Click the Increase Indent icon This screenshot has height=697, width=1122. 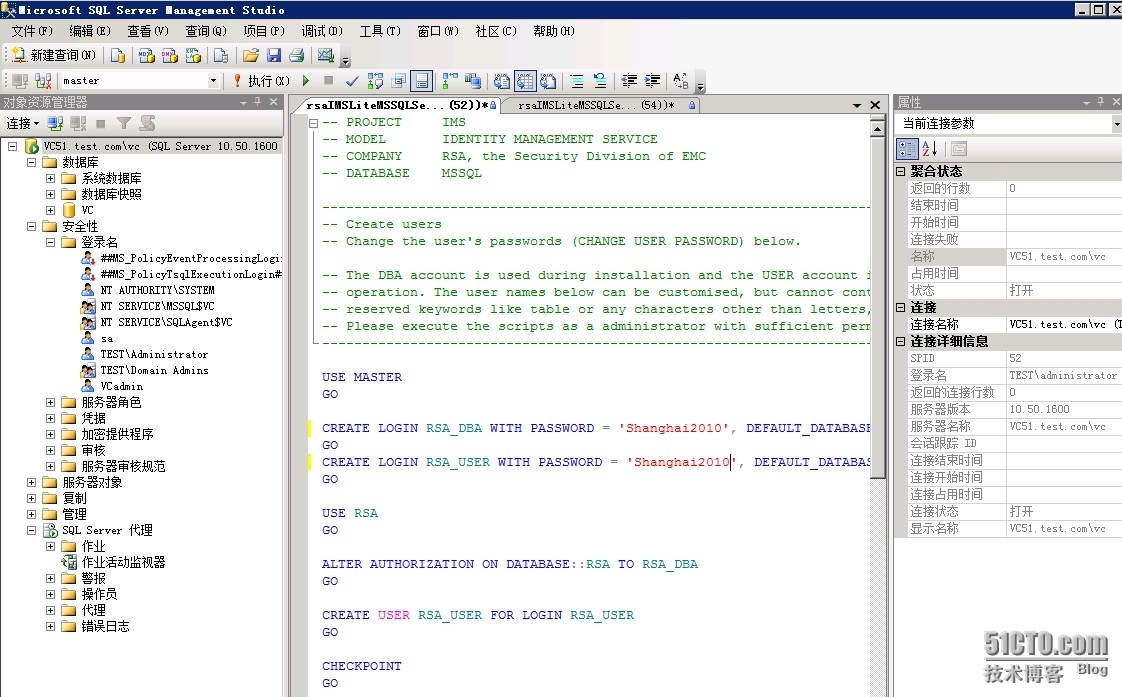[653, 81]
